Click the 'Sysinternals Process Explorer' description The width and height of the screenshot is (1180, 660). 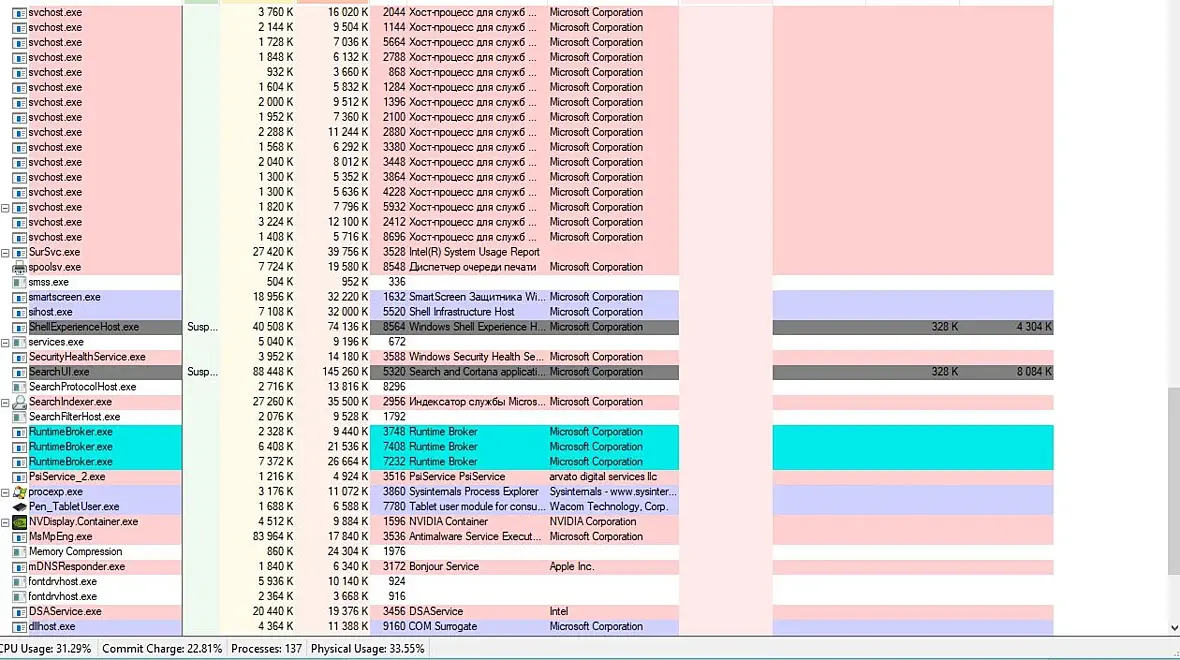click(473, 492)
